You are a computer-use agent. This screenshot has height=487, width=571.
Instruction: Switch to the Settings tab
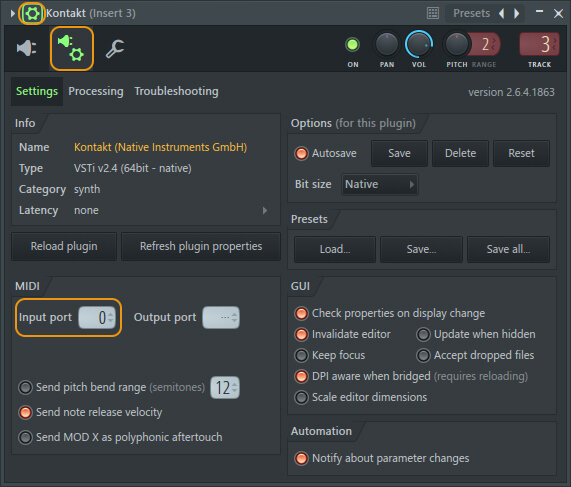pos(37,91)
